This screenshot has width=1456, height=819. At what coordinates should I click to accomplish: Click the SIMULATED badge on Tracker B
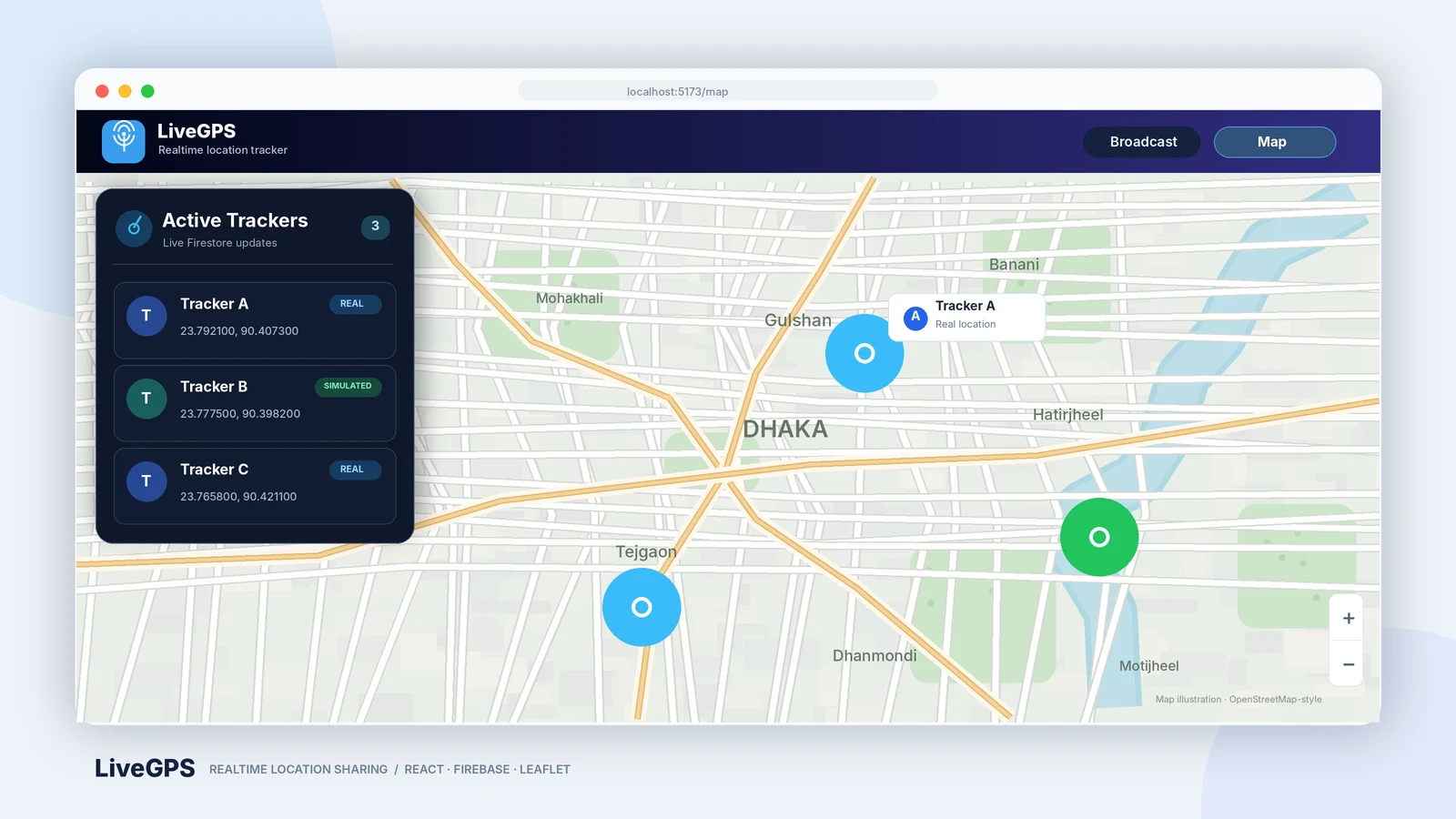pyautogui.click(x=348, y=386)
